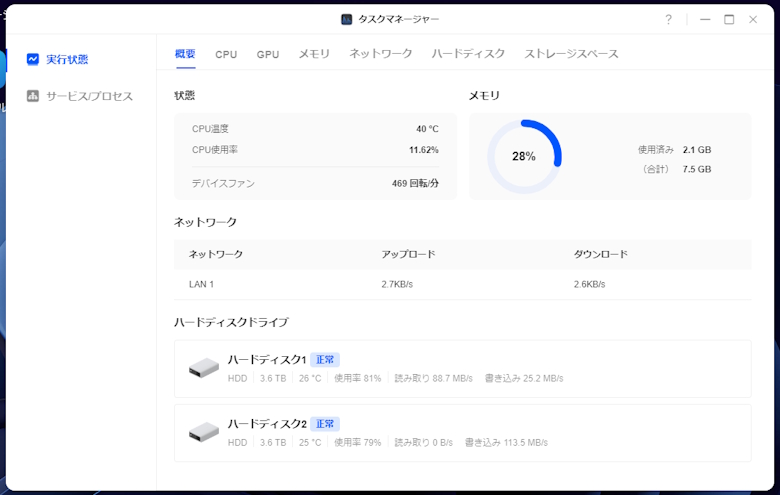780x495 pixels.
Task: Click the タスクマネージャー title bar app icon
Action: [x=346, y=19]
